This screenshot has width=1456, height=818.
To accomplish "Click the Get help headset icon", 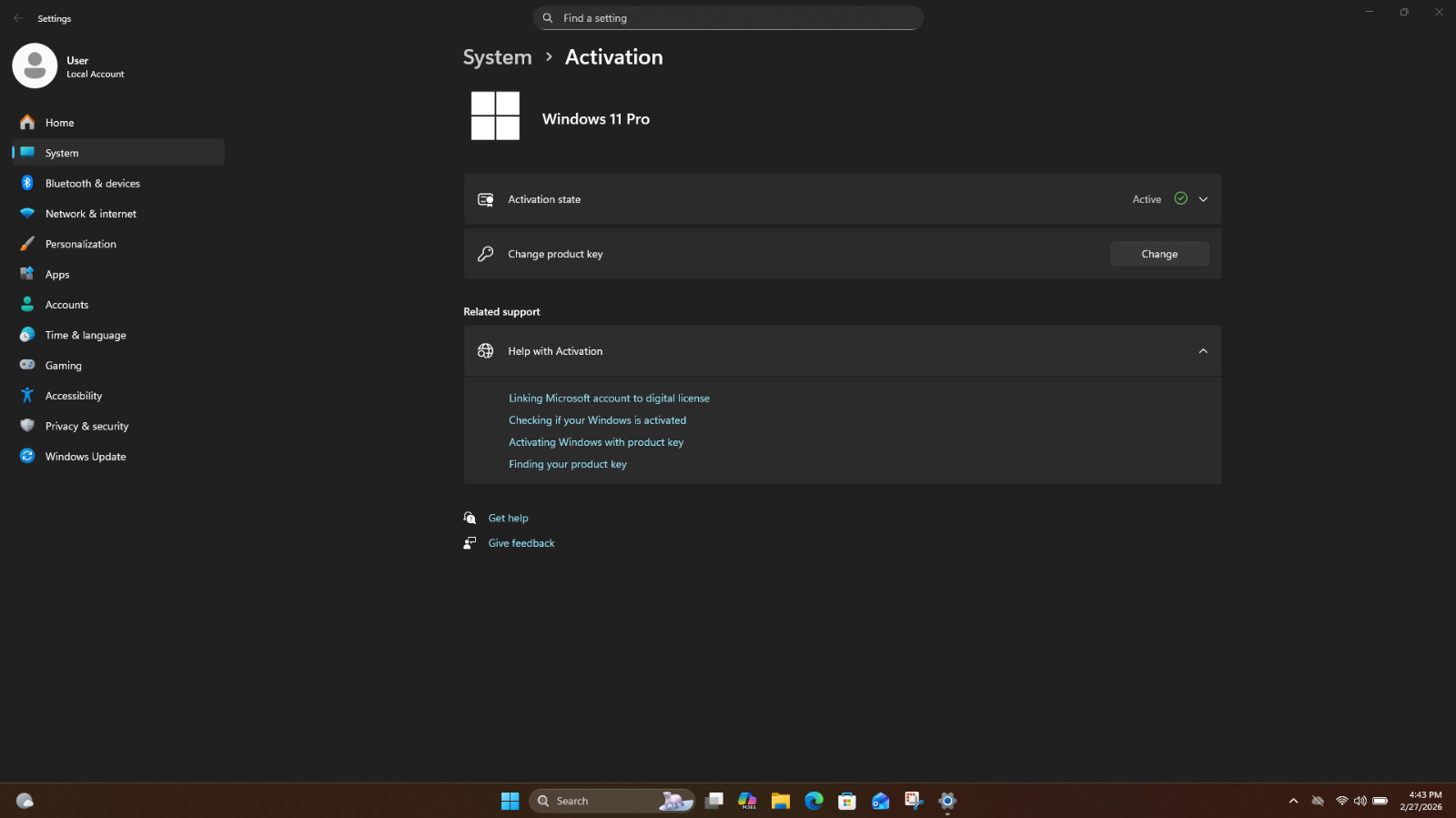I will [470, 518].
